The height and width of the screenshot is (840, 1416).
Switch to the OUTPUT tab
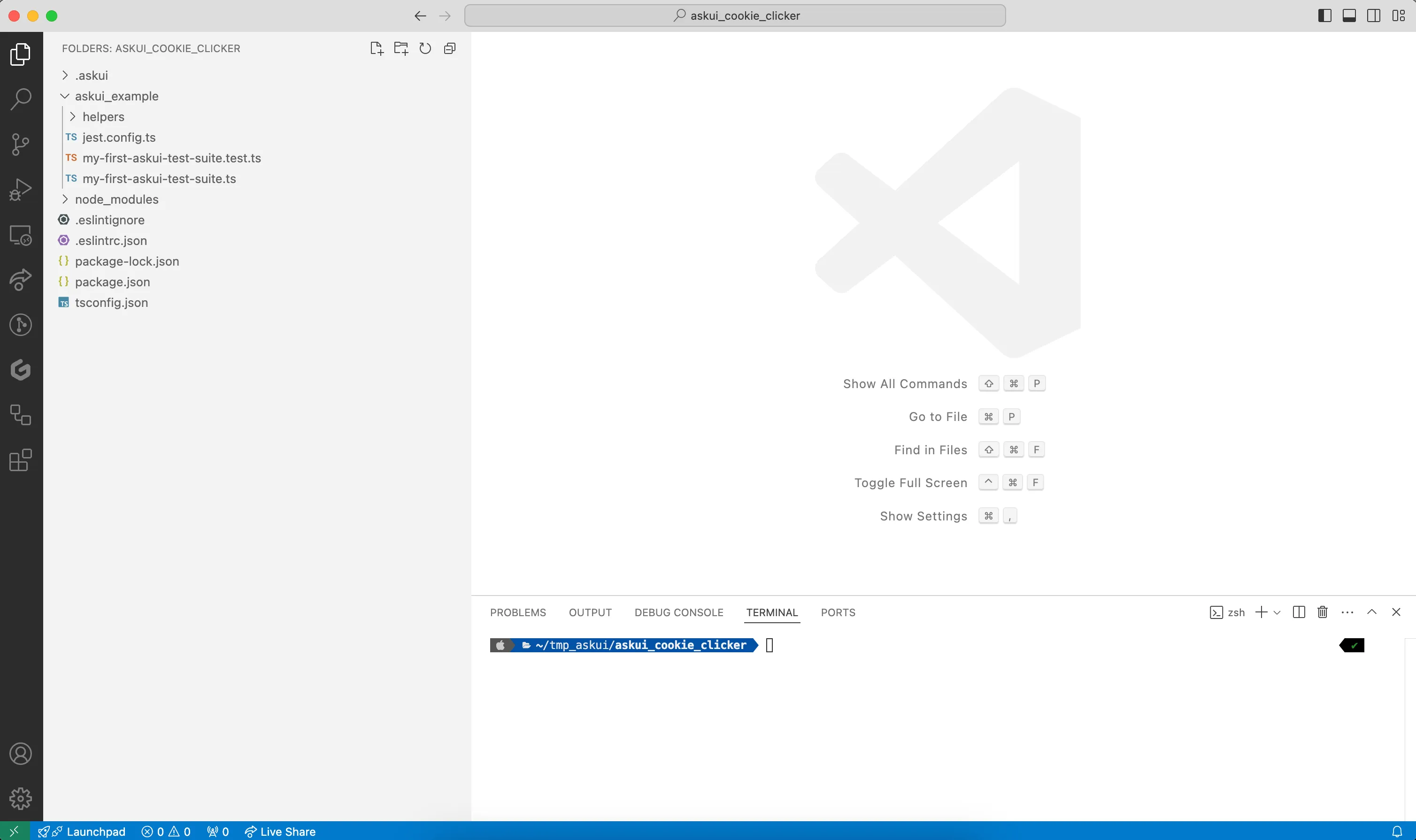(590, 612)
